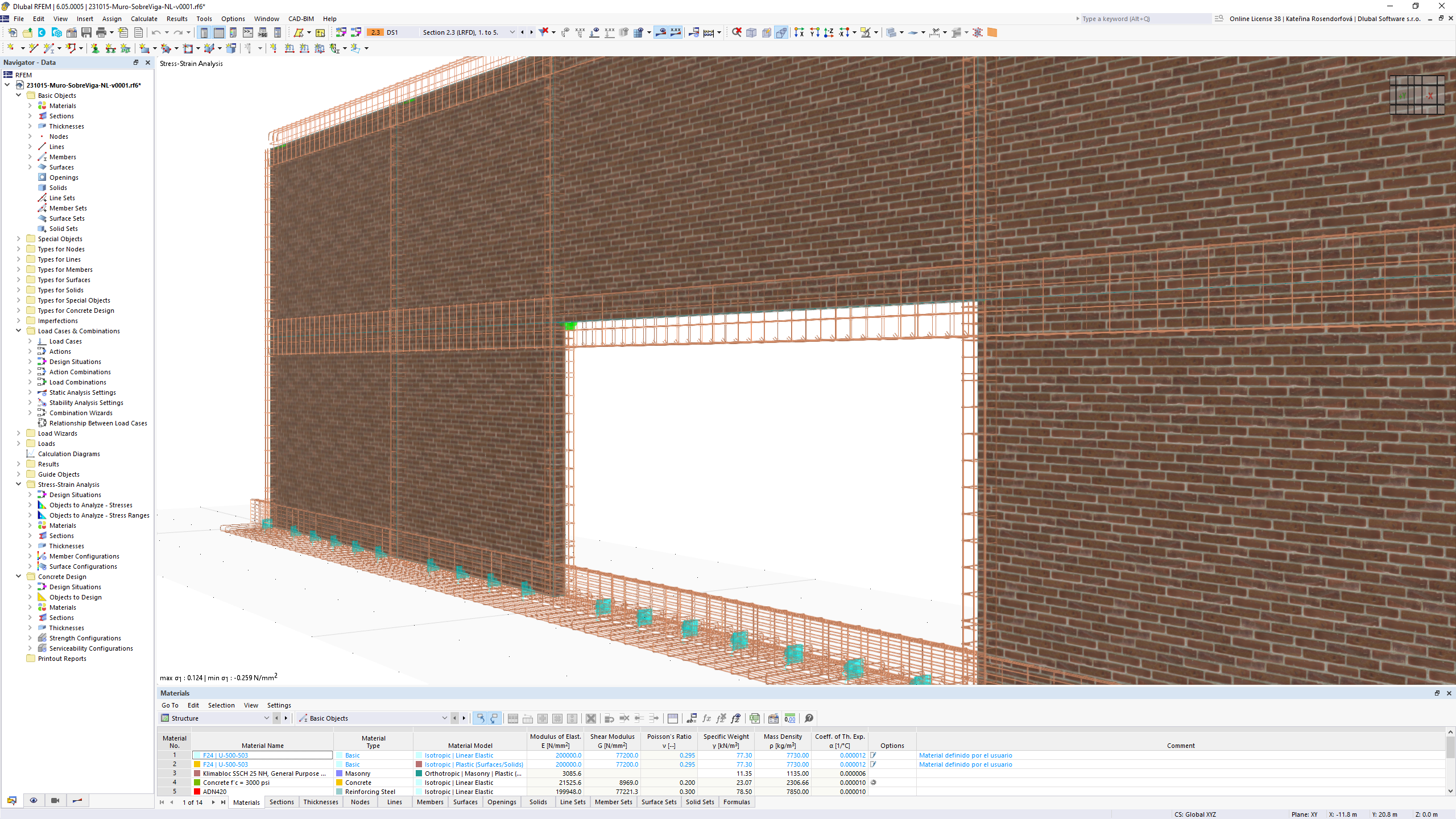This screenshot has width=1456, height=819.
Task: Open the Calculate menu
Action: click(144, 18)
